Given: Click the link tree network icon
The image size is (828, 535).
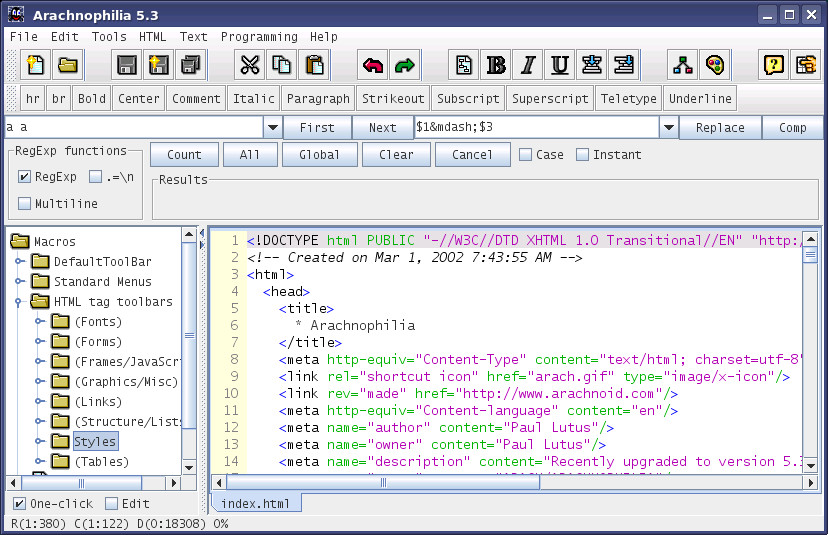Looking at the screenshot, I should click(x=683, y=65).
